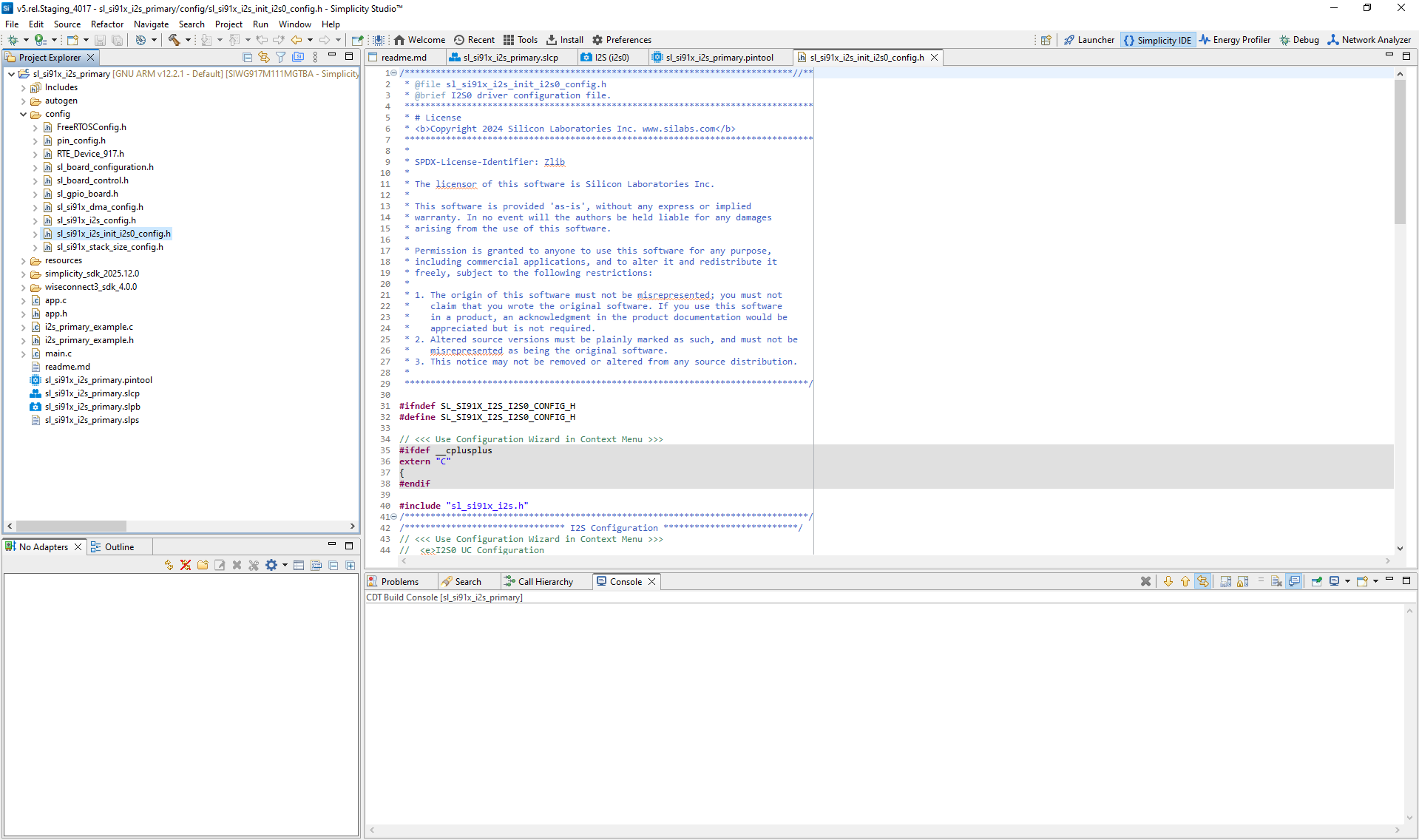The width and height of the screenshot is (1419, 840).
Task: Switch to the readme.md editor tab
Action: (x=404, y=57)
